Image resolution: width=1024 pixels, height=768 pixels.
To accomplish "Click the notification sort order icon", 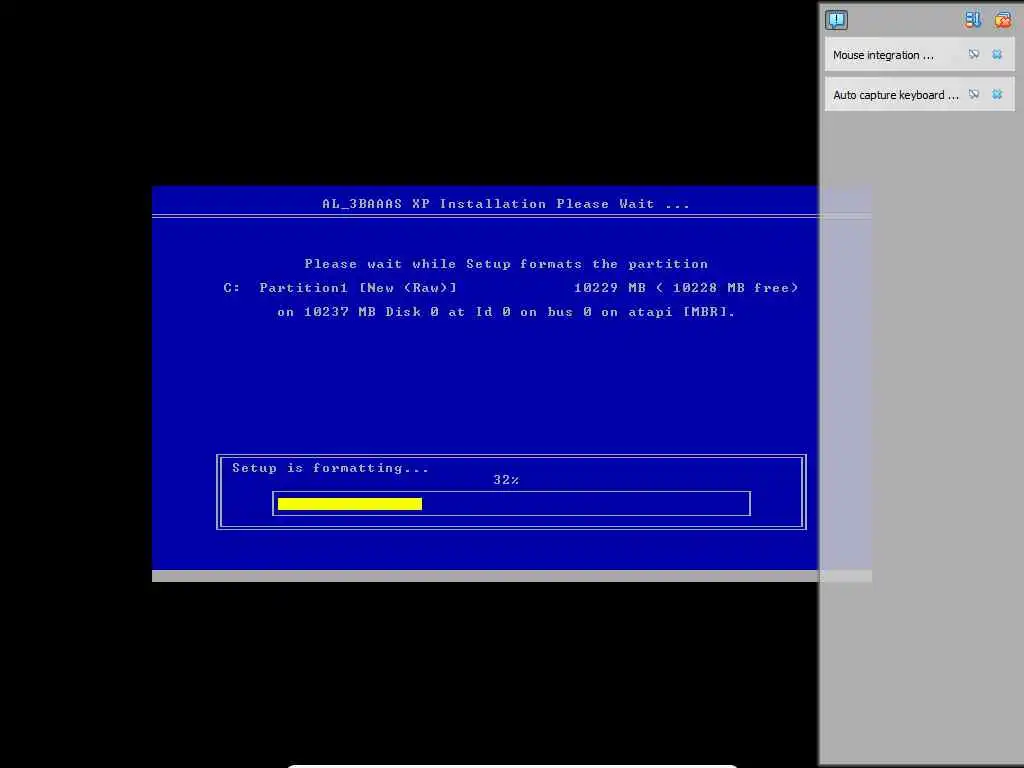I will point(972,20).
